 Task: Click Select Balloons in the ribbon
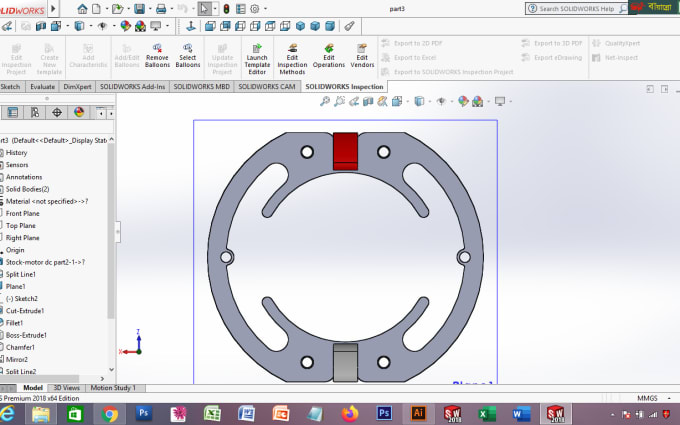pos(188,56)
